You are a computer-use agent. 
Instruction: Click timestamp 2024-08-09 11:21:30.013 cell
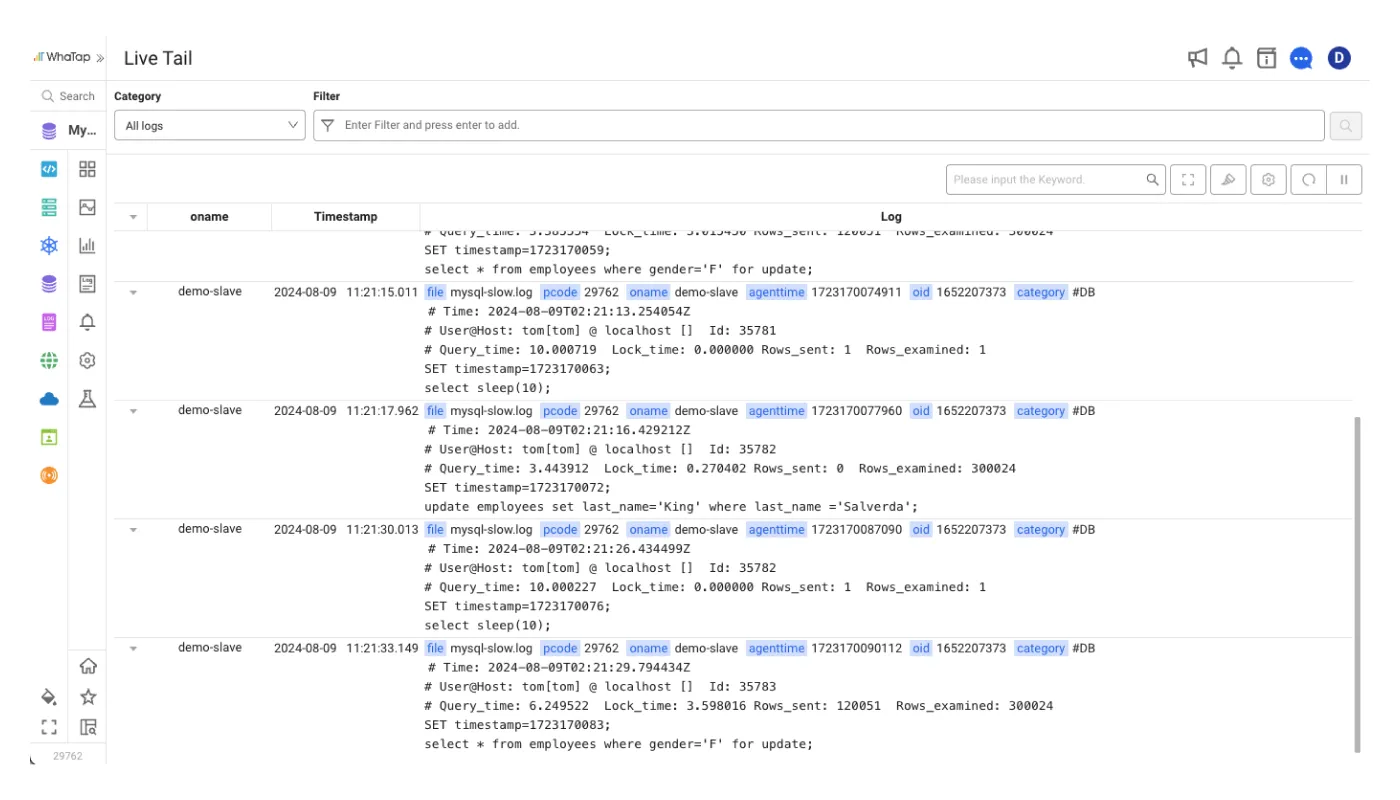coord(346,530)
